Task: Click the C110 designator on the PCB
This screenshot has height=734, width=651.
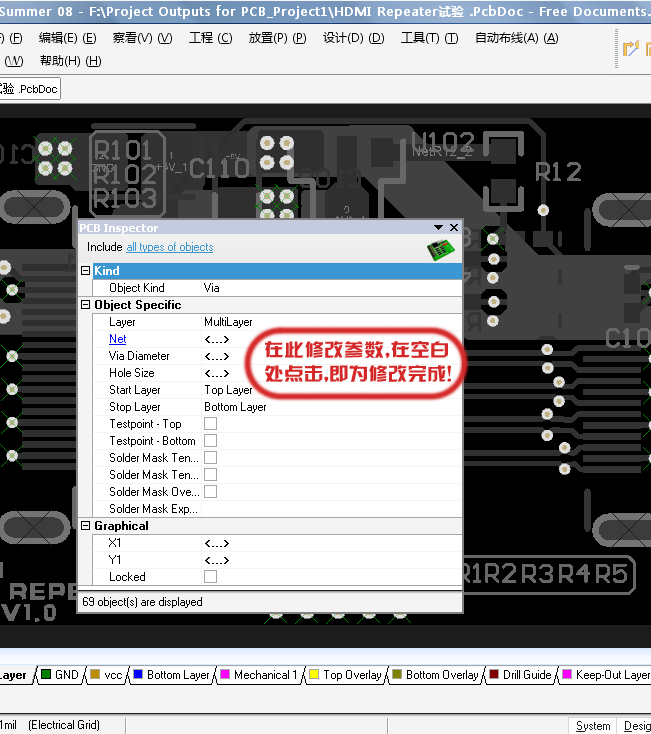Action: tap(219, 168)
